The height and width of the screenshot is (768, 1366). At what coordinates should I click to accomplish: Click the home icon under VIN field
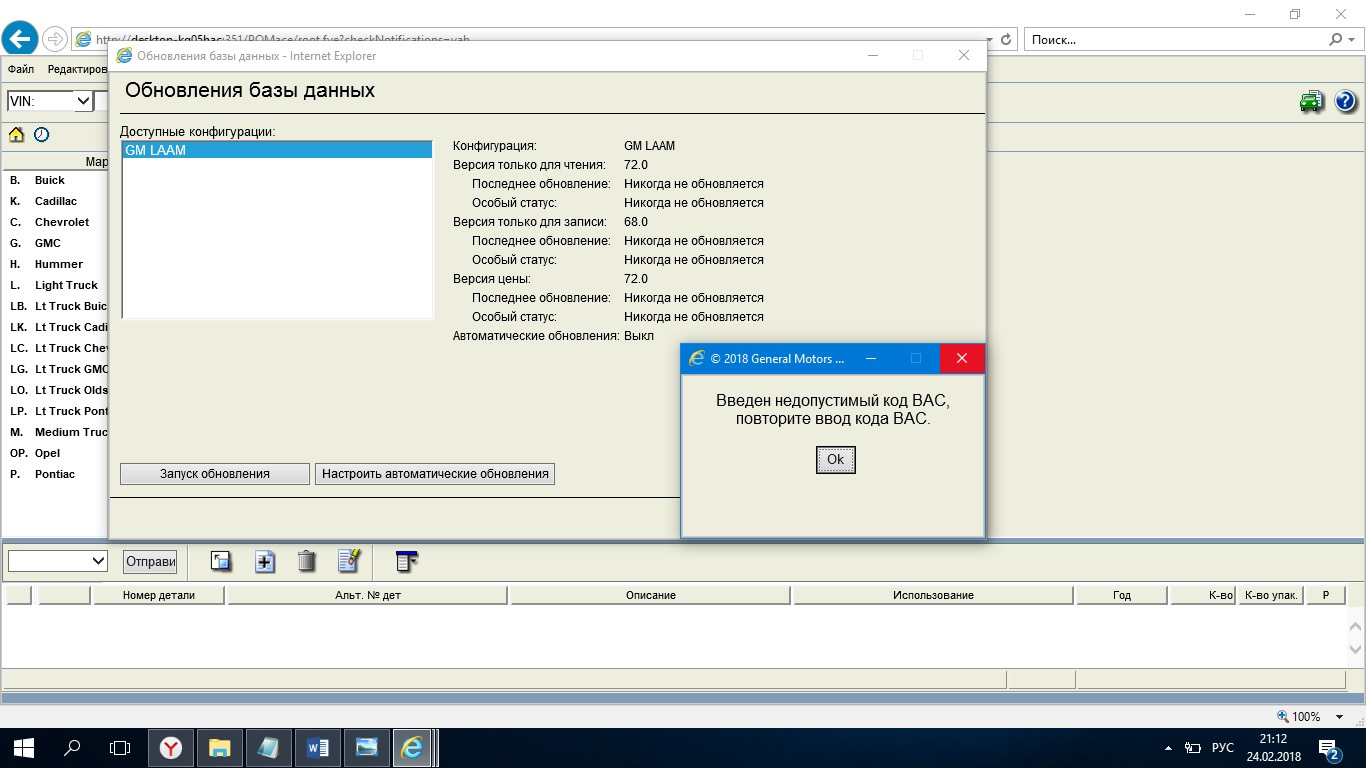(16, 134)
